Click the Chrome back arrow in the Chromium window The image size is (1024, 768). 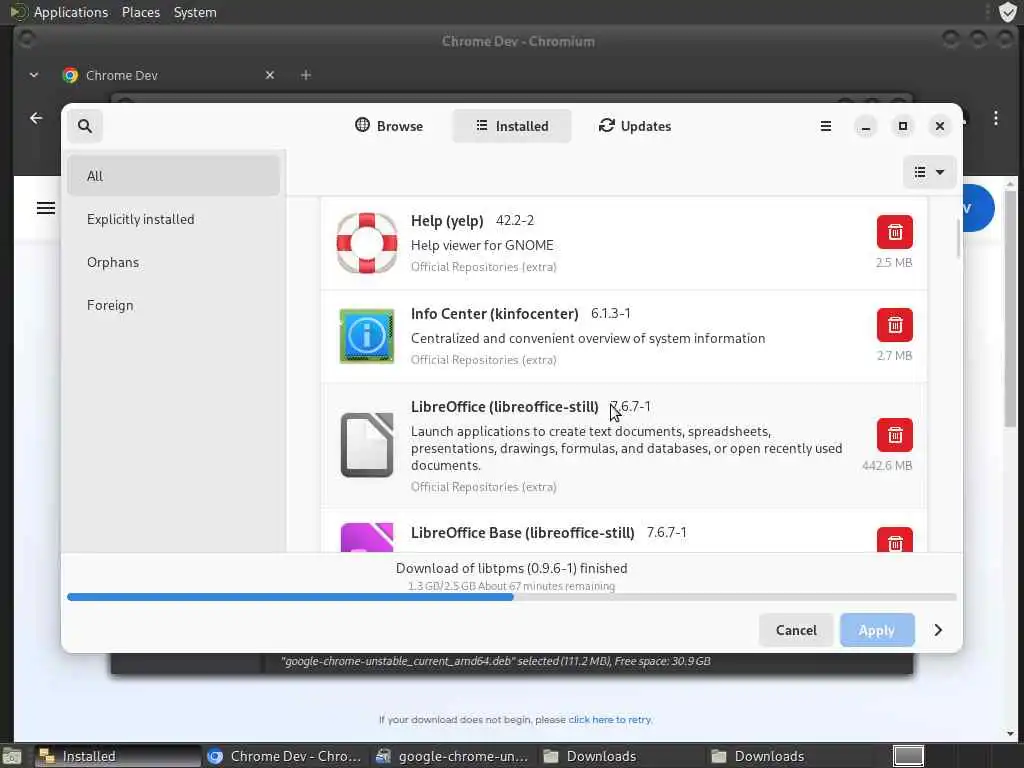click(36, 118)
